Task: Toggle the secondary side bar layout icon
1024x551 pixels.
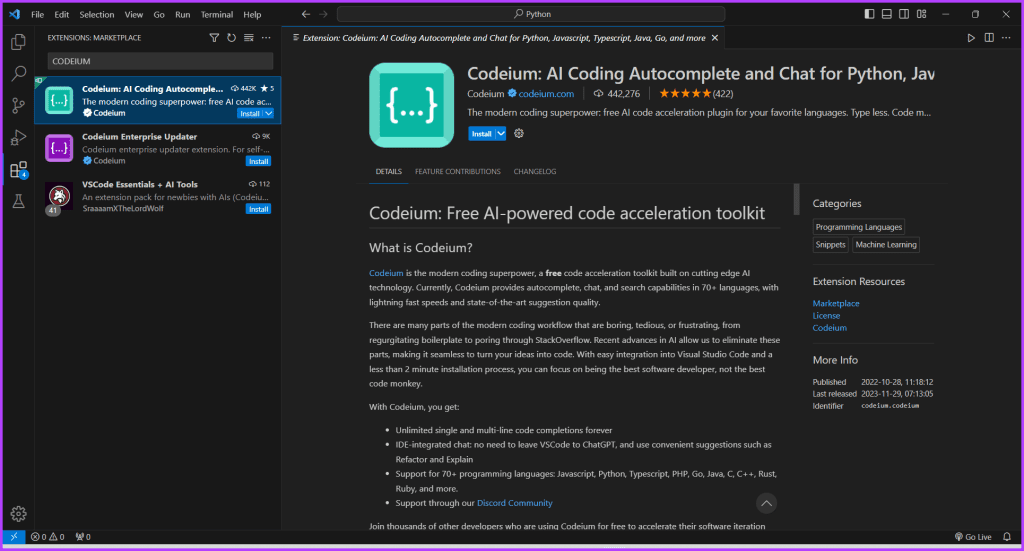Action: (904, 14)
